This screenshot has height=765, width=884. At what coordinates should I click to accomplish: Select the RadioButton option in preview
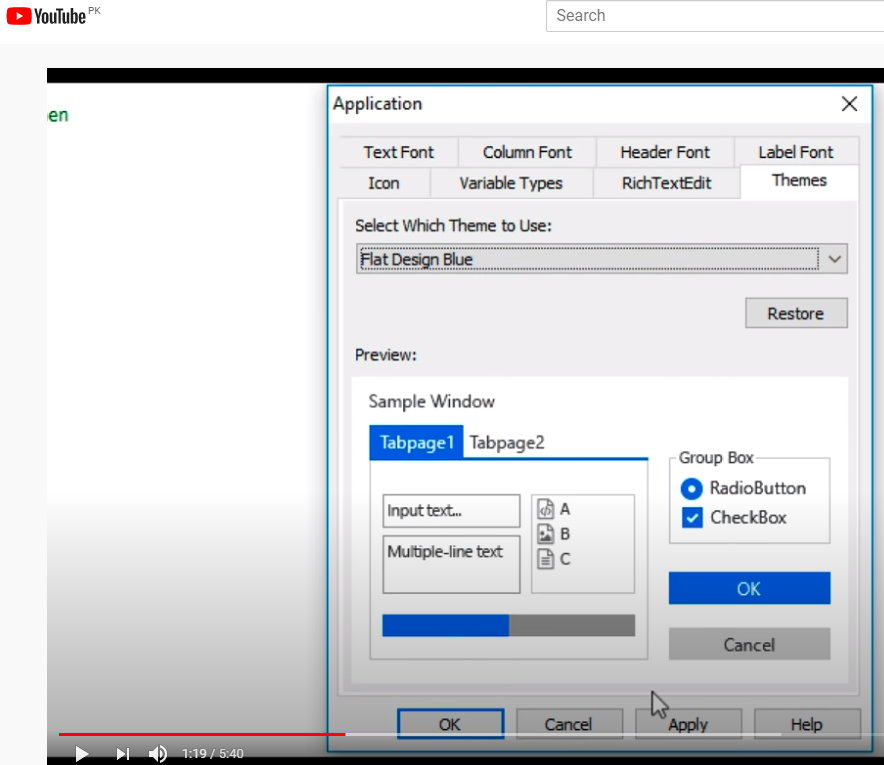(692, 489)
